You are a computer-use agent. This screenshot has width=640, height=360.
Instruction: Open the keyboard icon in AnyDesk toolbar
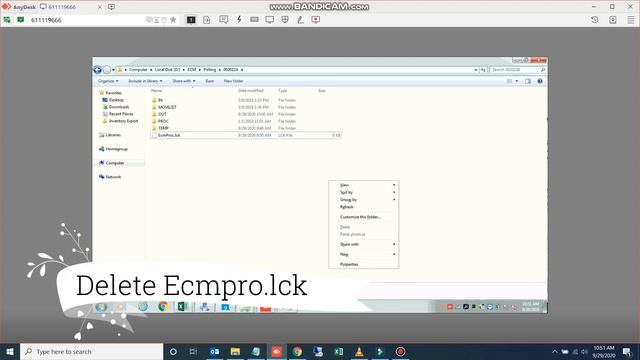(x=254, y=20)
